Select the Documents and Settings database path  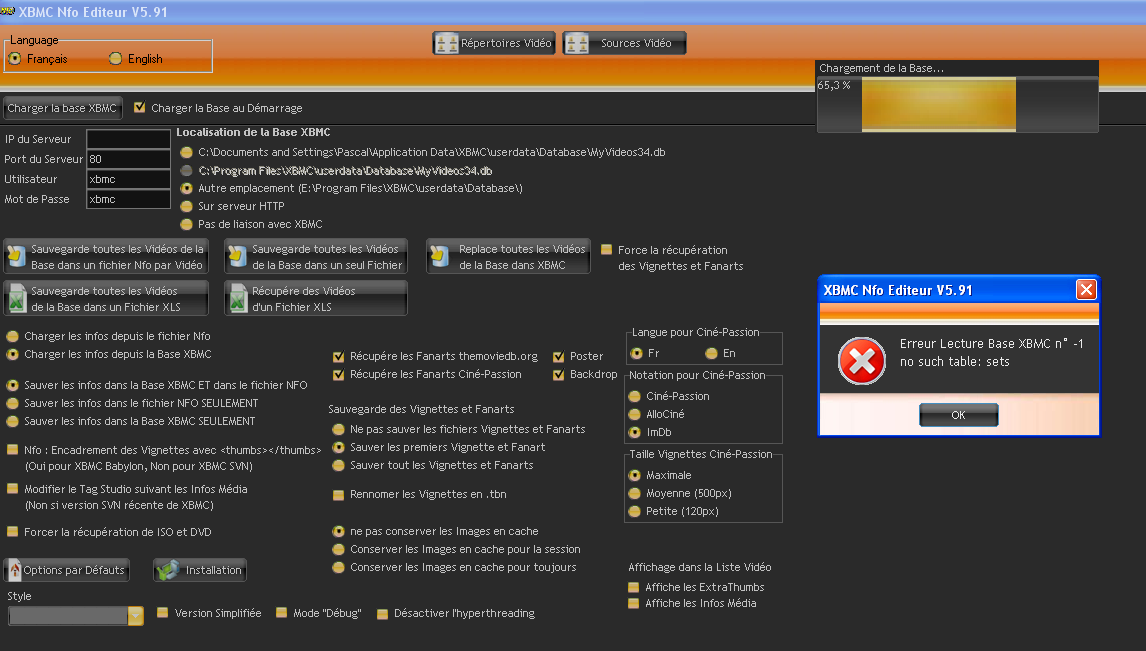186,152
